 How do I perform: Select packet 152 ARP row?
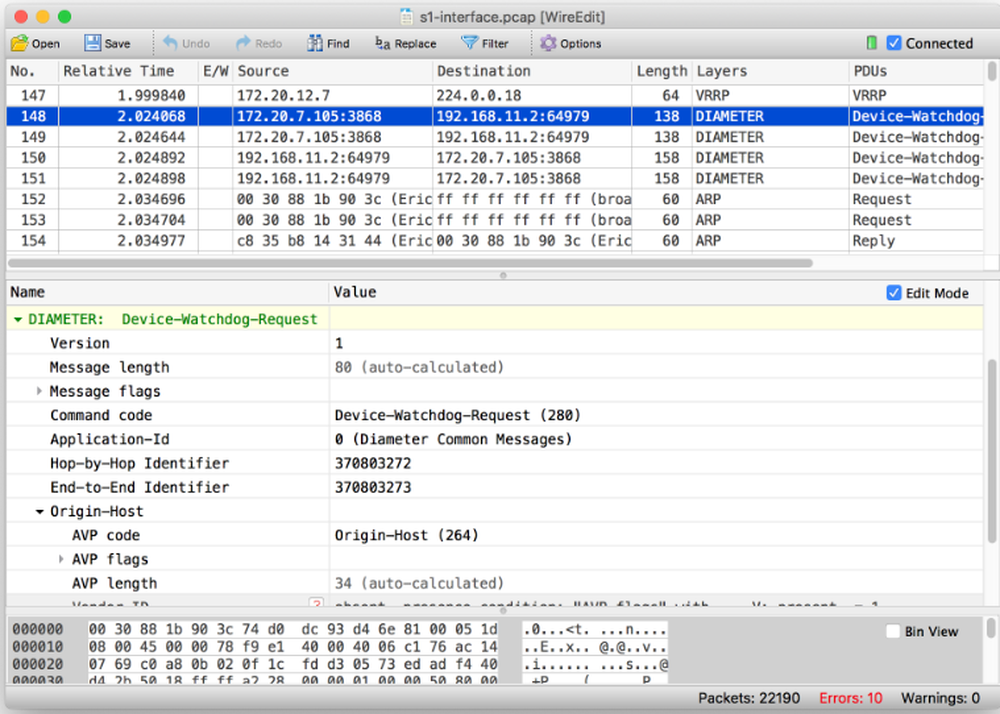coord(494,200)
